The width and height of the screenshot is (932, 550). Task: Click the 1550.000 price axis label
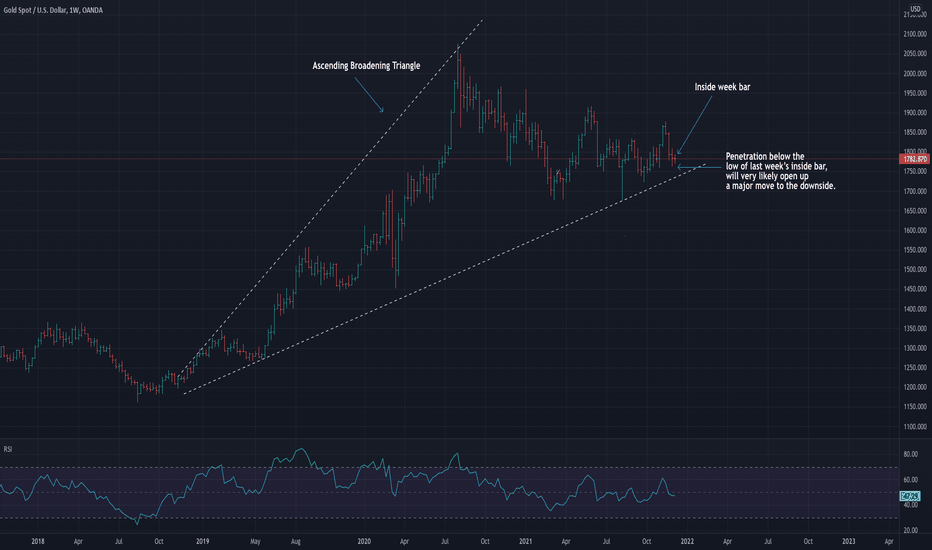[x=915, y=250]
